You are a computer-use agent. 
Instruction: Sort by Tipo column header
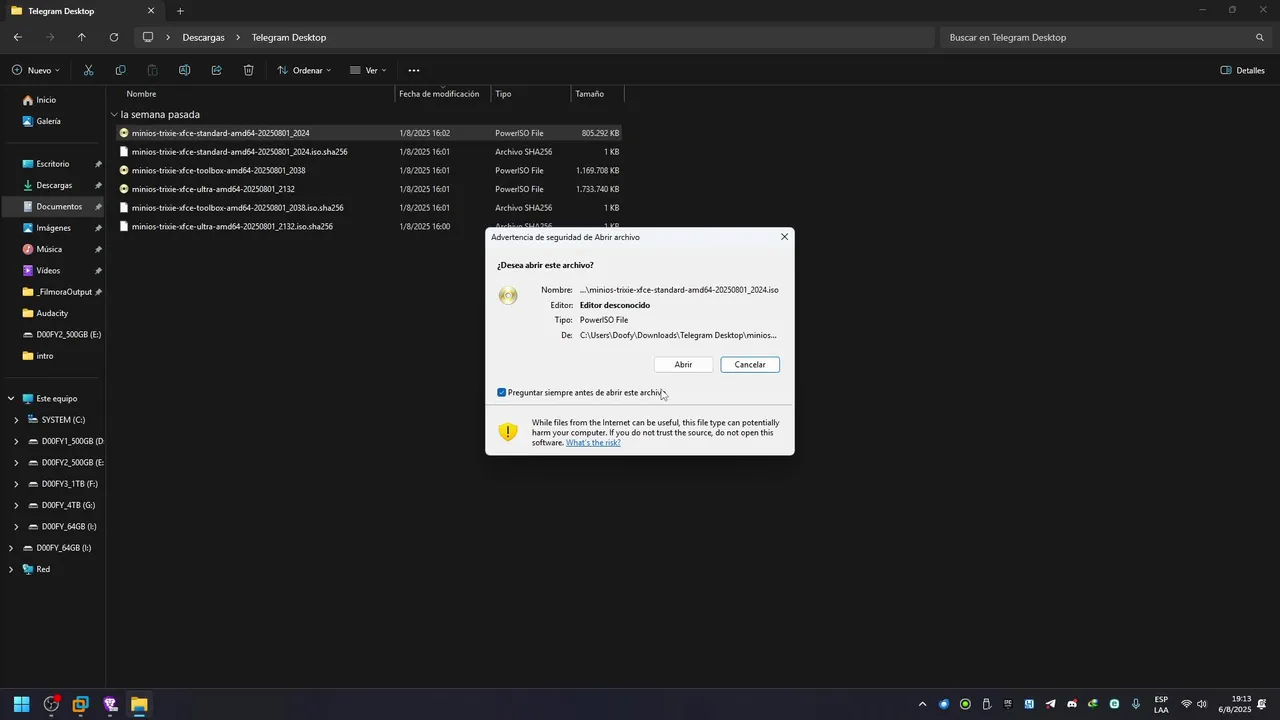tap(503, 94)
